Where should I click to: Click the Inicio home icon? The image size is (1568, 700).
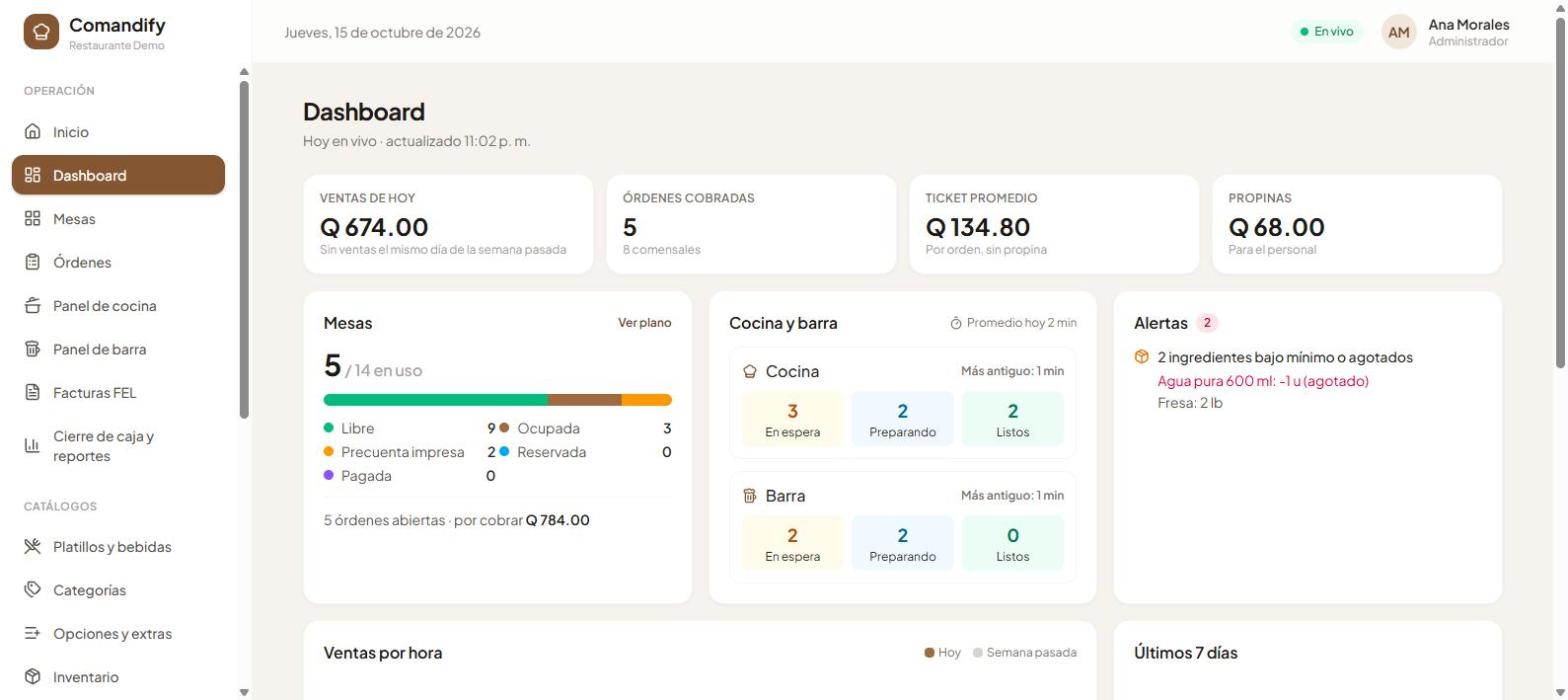pyautogui.click(x=32, y=132)
